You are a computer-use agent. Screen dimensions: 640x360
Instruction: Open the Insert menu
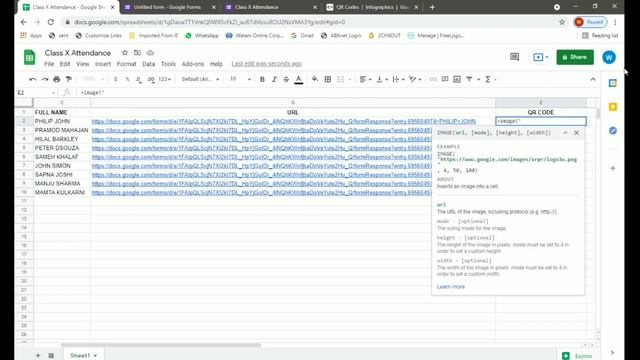[x=103, y=64]
